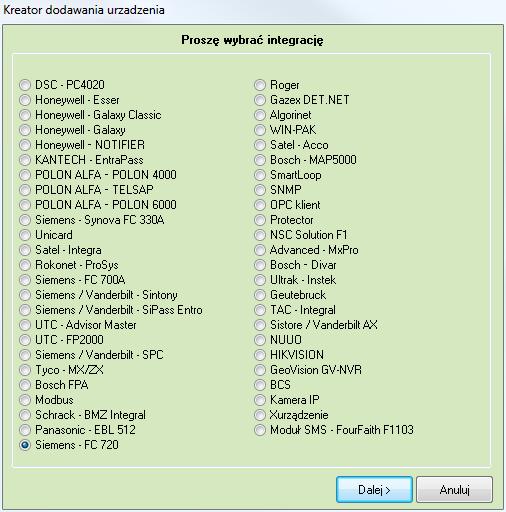Cancel the wizard with Anuluj
The width and height of the screenshot is (506, 512).
[x=454, y=489]
